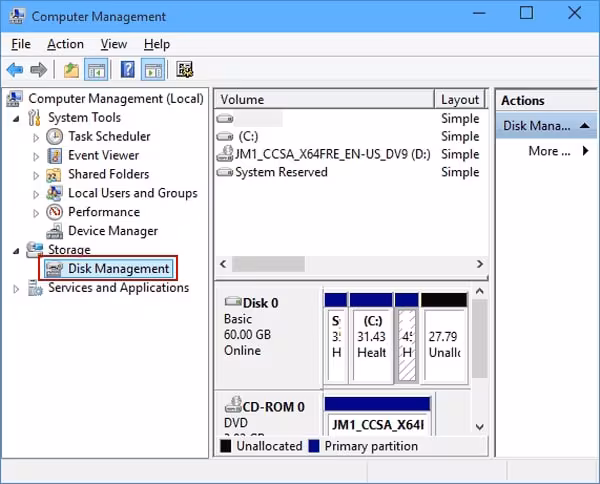Screen dimensions: 600x484
Task: Select the CD-ROM 0 header box
Action: click(268, 414)
